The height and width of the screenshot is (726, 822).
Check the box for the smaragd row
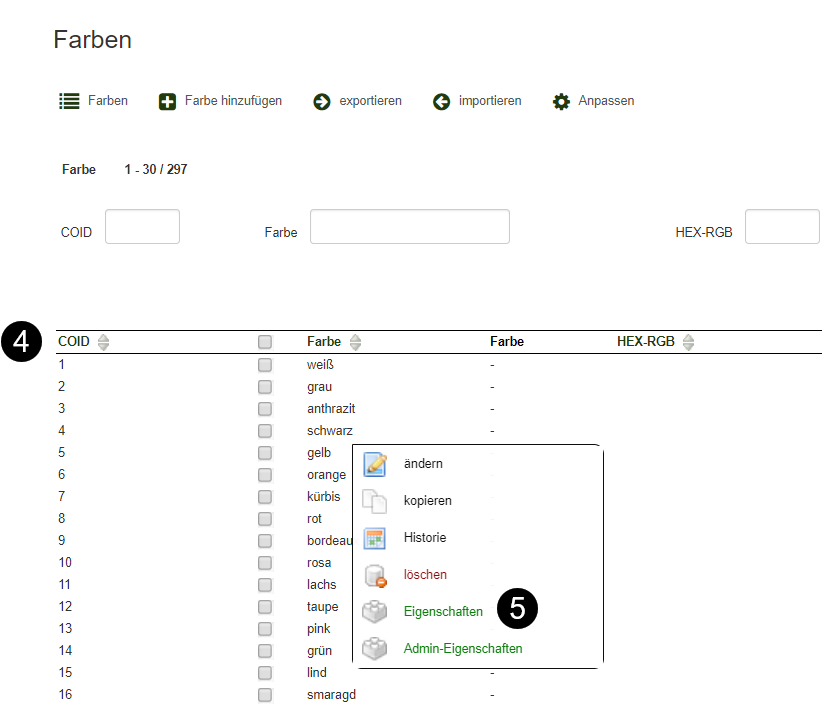265,694
